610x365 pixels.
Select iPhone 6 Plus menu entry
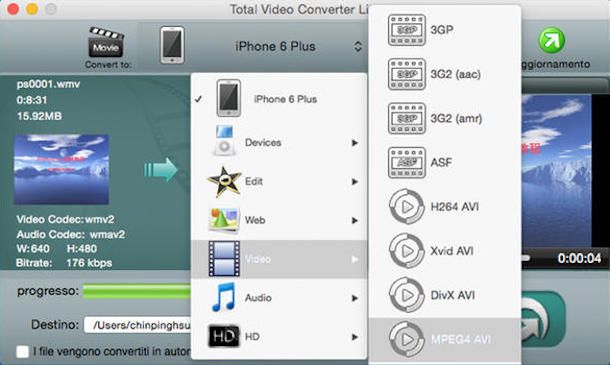pyautogui.click(x=279, y=99)
